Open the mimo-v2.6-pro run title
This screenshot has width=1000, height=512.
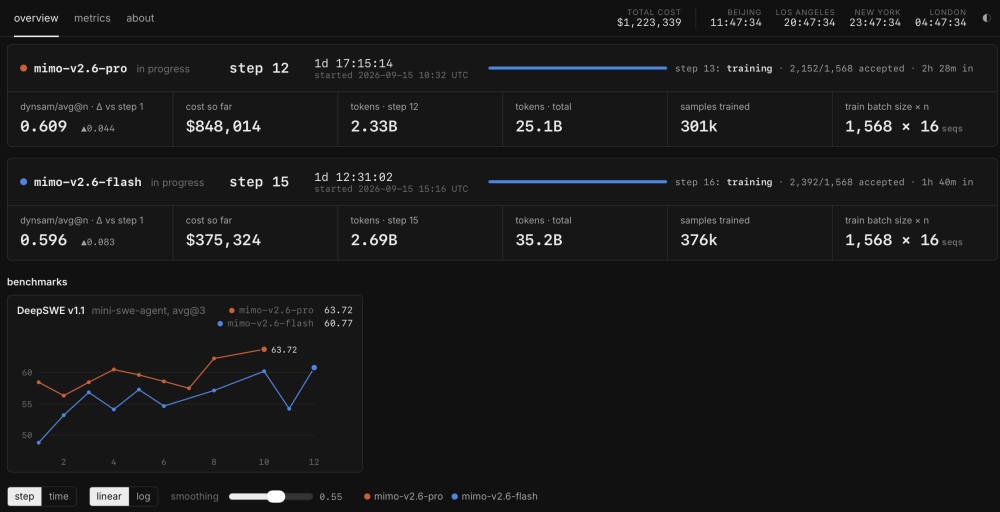[x=80, y=68]
